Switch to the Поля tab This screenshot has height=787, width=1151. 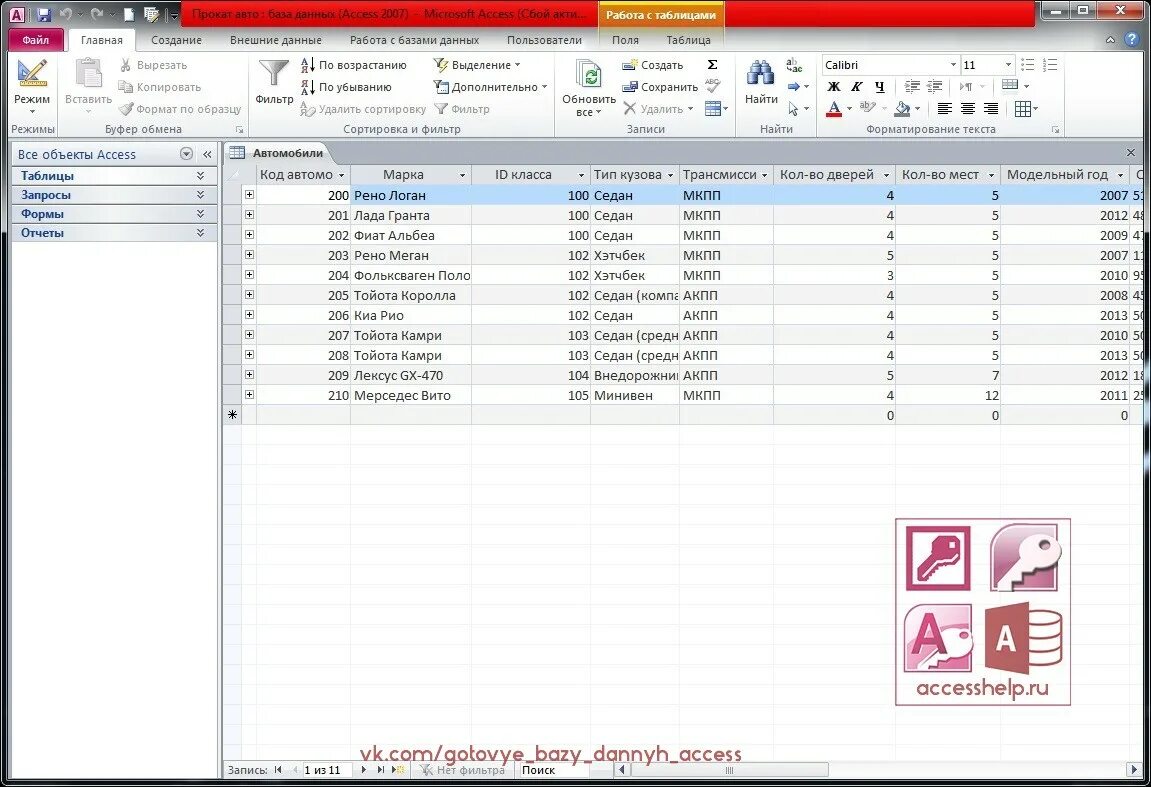click(x=625, y=40)
